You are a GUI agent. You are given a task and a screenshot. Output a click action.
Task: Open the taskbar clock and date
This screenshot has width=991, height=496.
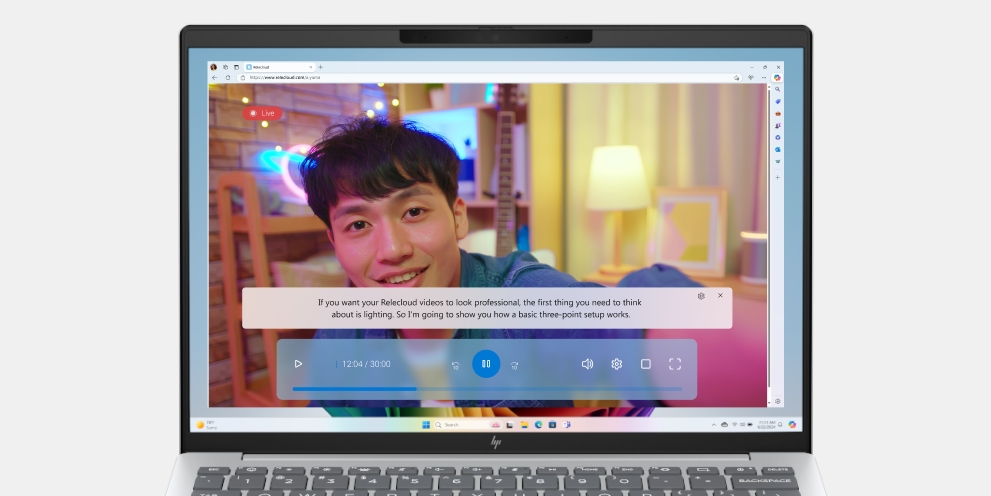coord(767,425)
